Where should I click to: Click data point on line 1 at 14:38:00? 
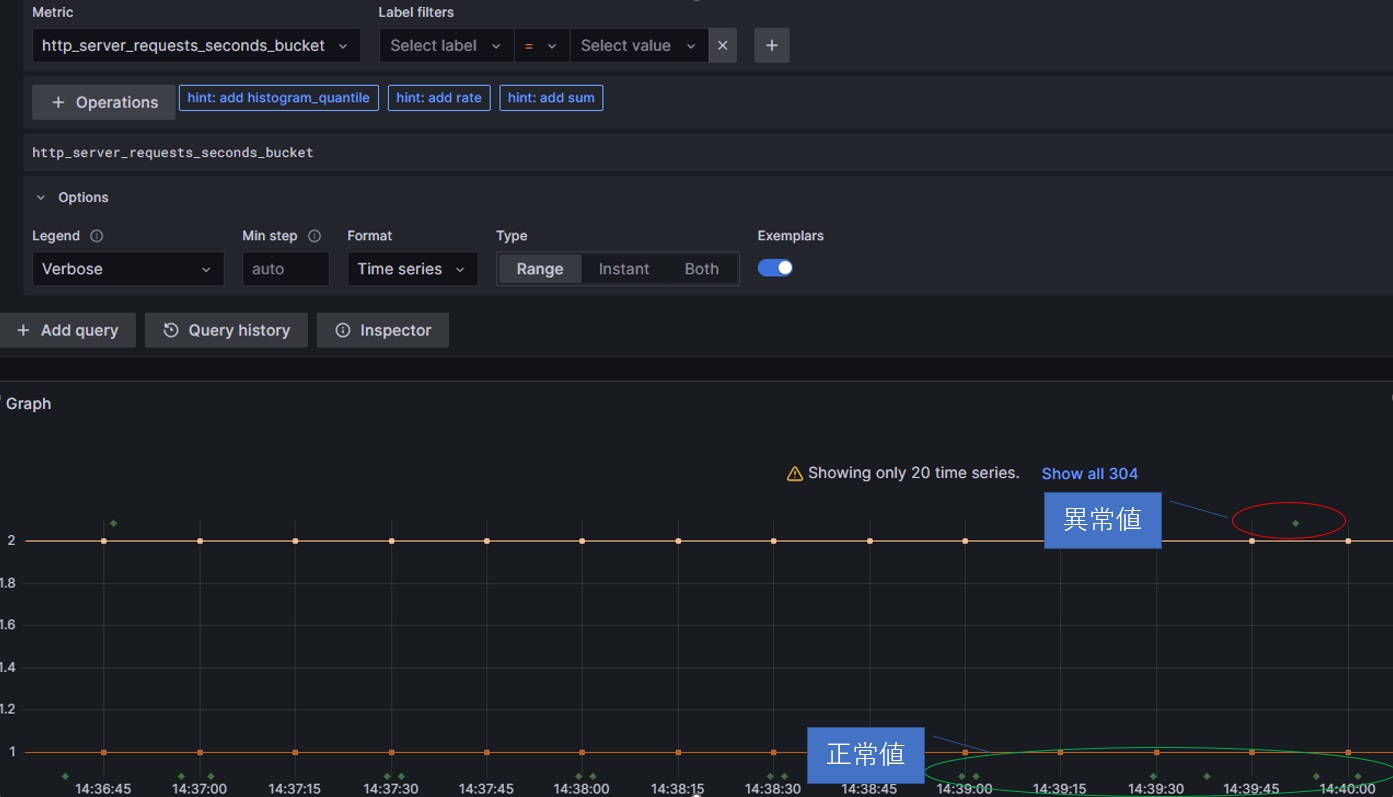tap(583, 752)
